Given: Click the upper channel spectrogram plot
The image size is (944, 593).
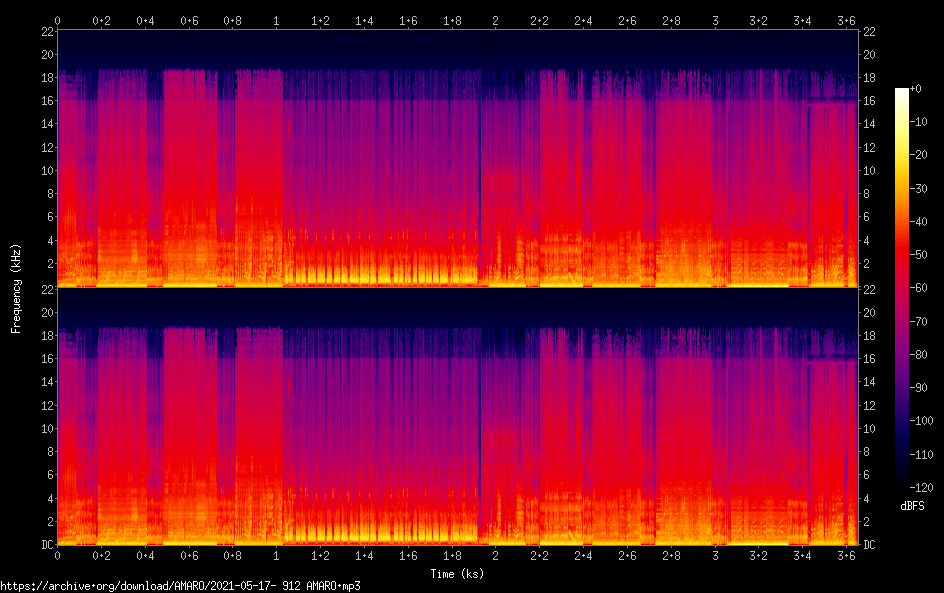Looking at the screenshot, I should [458, 158].
